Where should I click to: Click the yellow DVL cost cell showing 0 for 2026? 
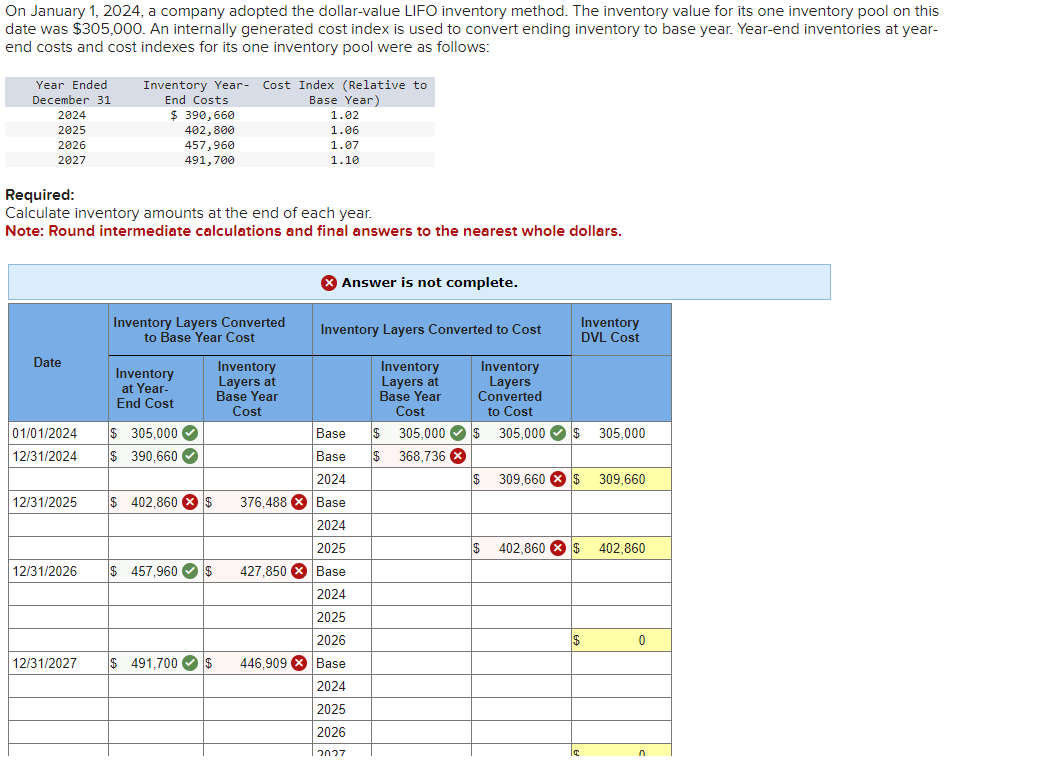tap(621, 640)
